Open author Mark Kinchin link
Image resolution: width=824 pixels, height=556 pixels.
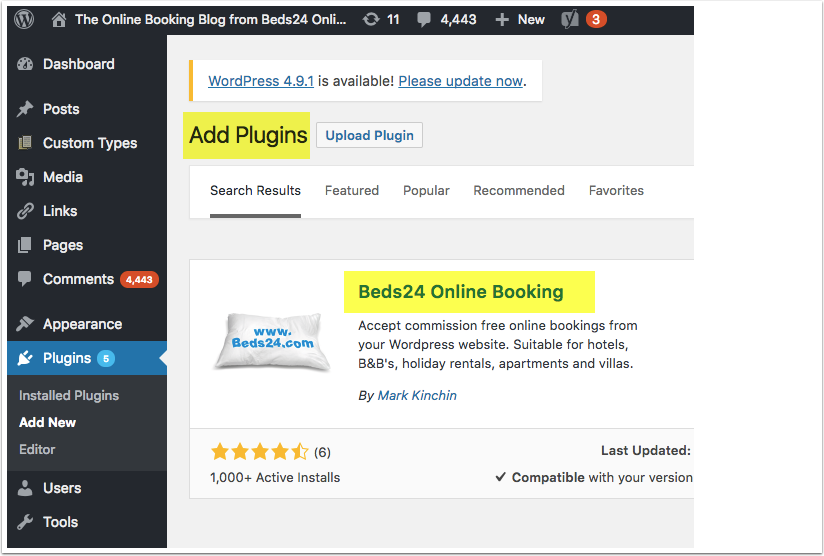(417, 395)
